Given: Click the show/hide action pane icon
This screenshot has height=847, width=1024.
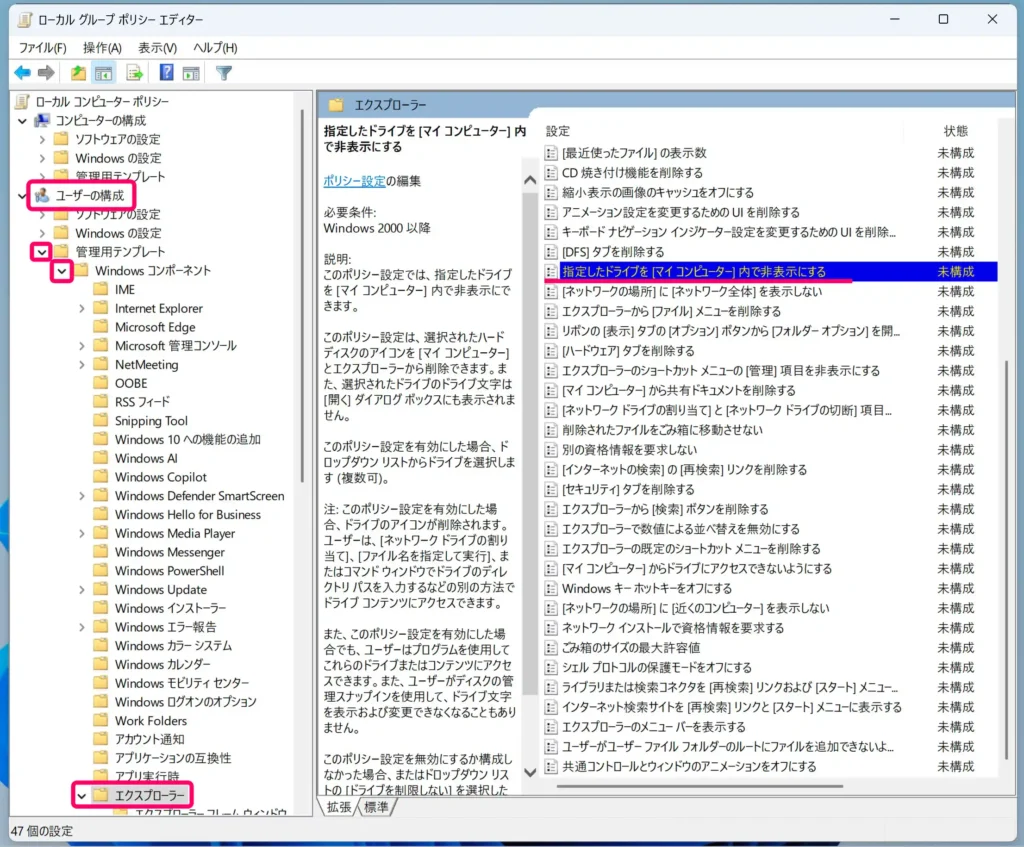Looking at the screenshot, I should [x=191, y=73].
